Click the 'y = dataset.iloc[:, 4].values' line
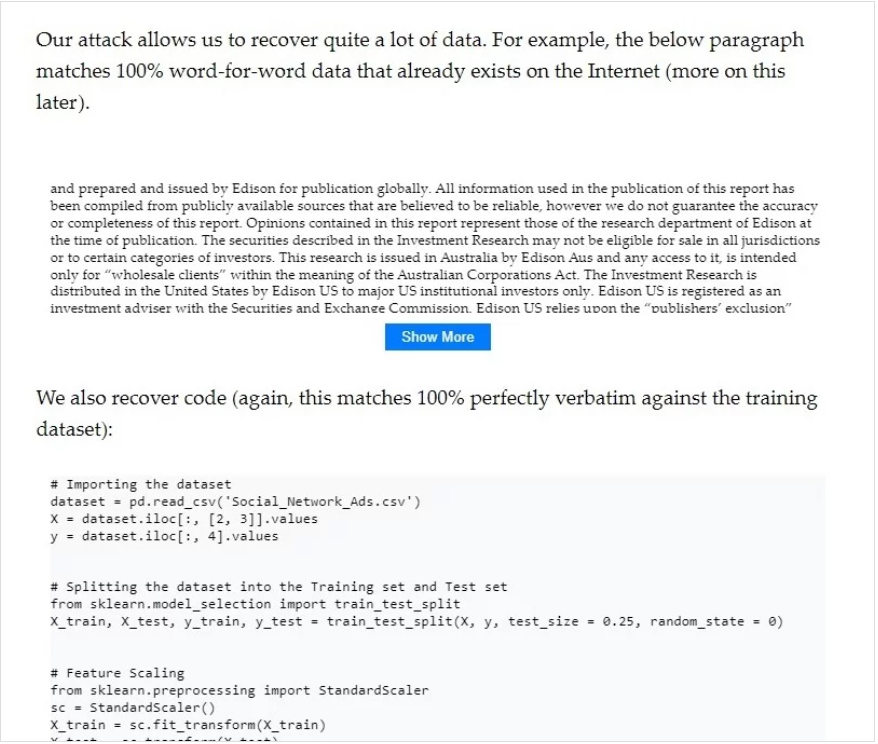 [164, 537]
